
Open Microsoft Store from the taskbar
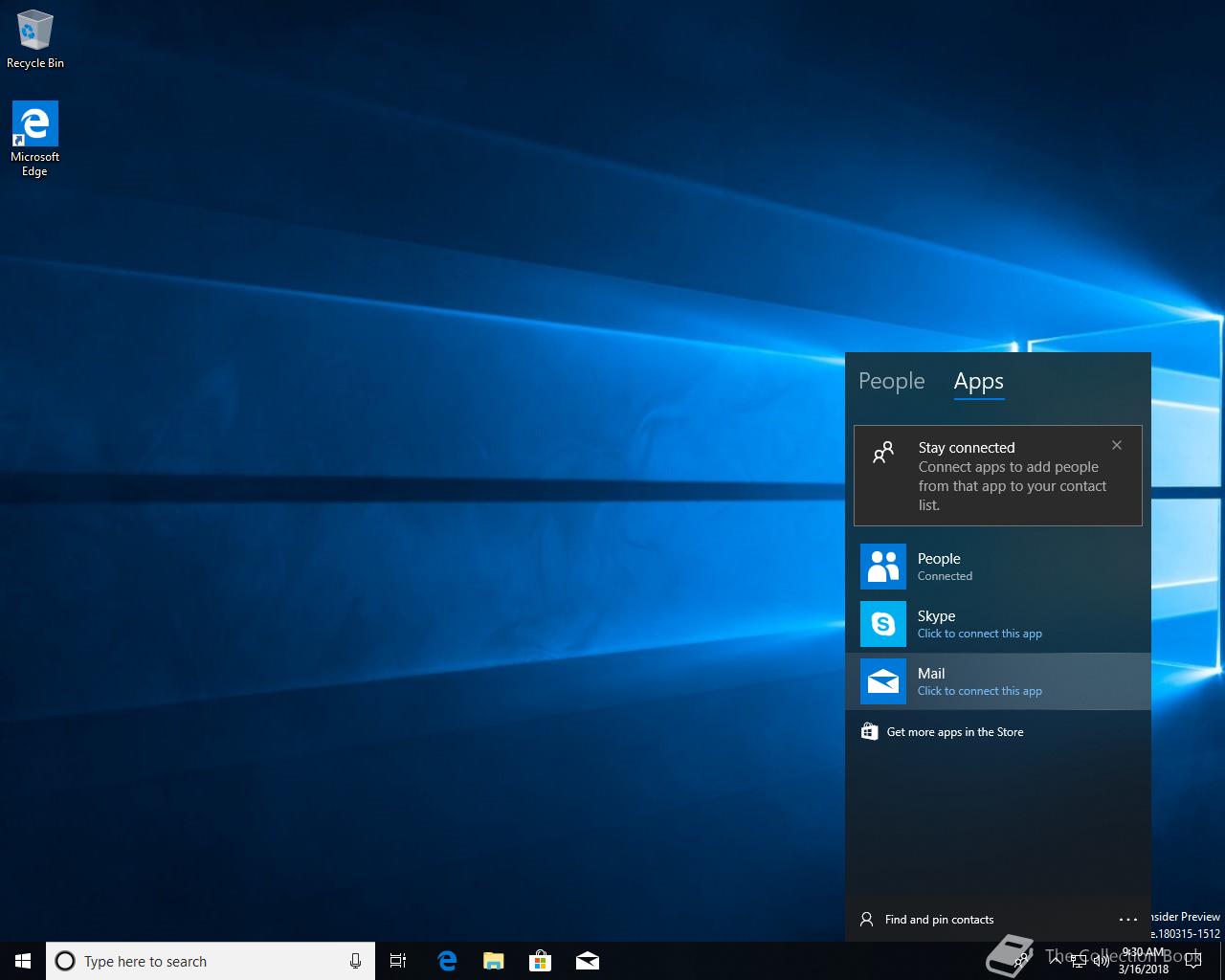click(541, 961)
